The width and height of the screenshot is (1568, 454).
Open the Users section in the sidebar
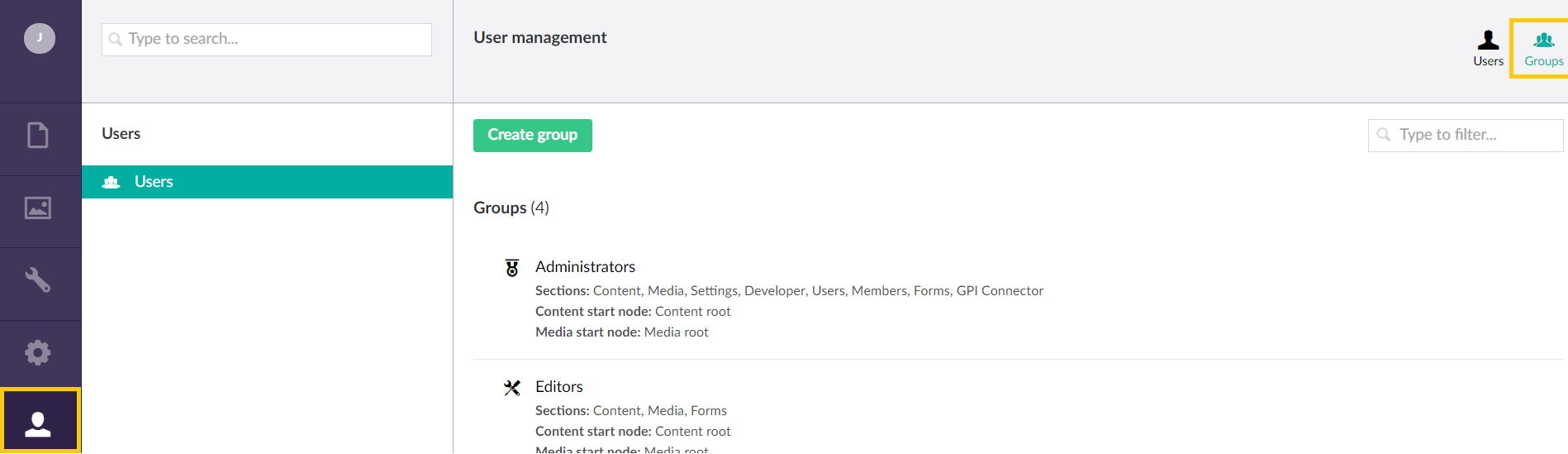(38, 423)
